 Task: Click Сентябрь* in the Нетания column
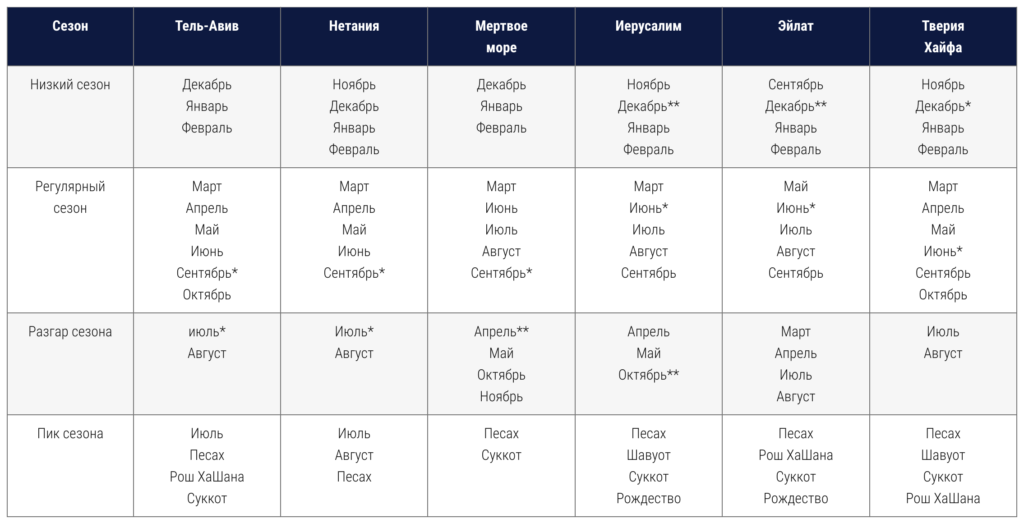click(354, 273)
